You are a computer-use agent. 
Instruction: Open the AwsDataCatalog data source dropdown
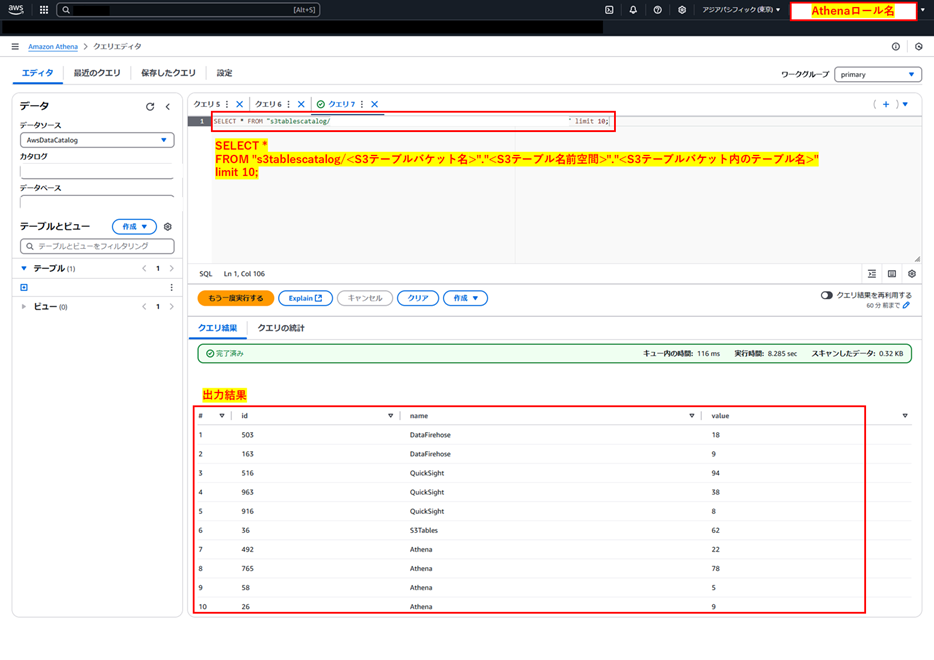pos(96,140)
